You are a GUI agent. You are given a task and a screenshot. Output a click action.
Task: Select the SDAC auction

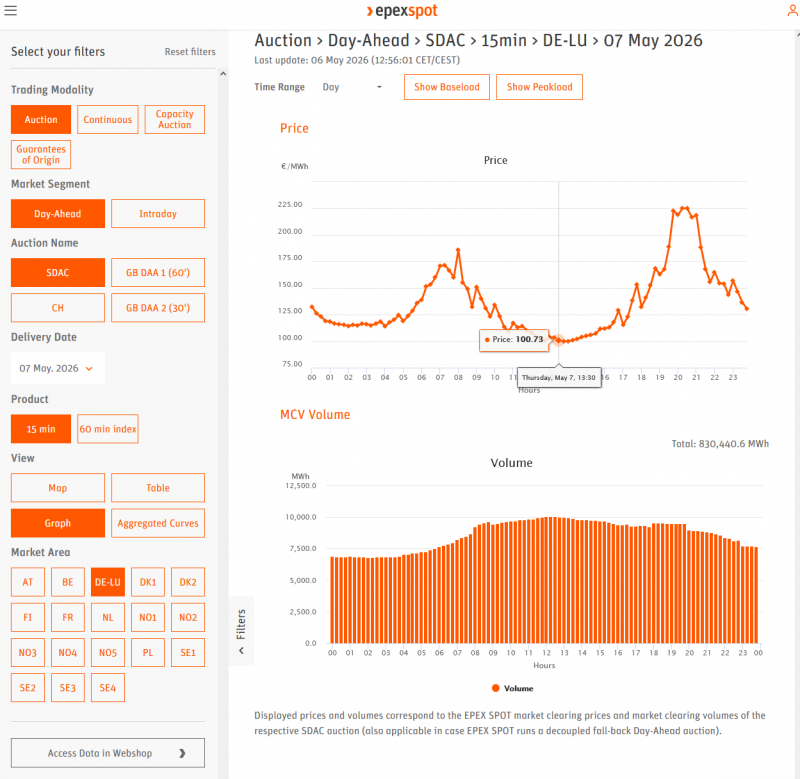(58, 272)
